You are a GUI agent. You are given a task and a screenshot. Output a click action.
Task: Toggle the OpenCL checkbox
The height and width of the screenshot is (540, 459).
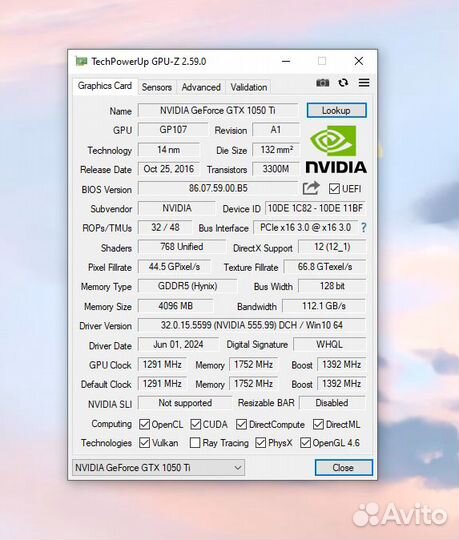pyautogui.click(x=144, y=424)
